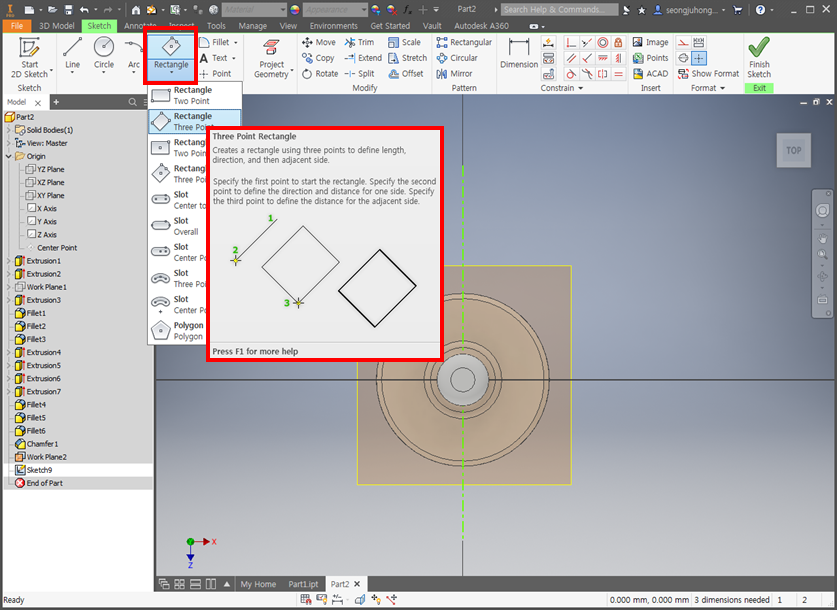Select the Point tool

[x=216, y=74]
